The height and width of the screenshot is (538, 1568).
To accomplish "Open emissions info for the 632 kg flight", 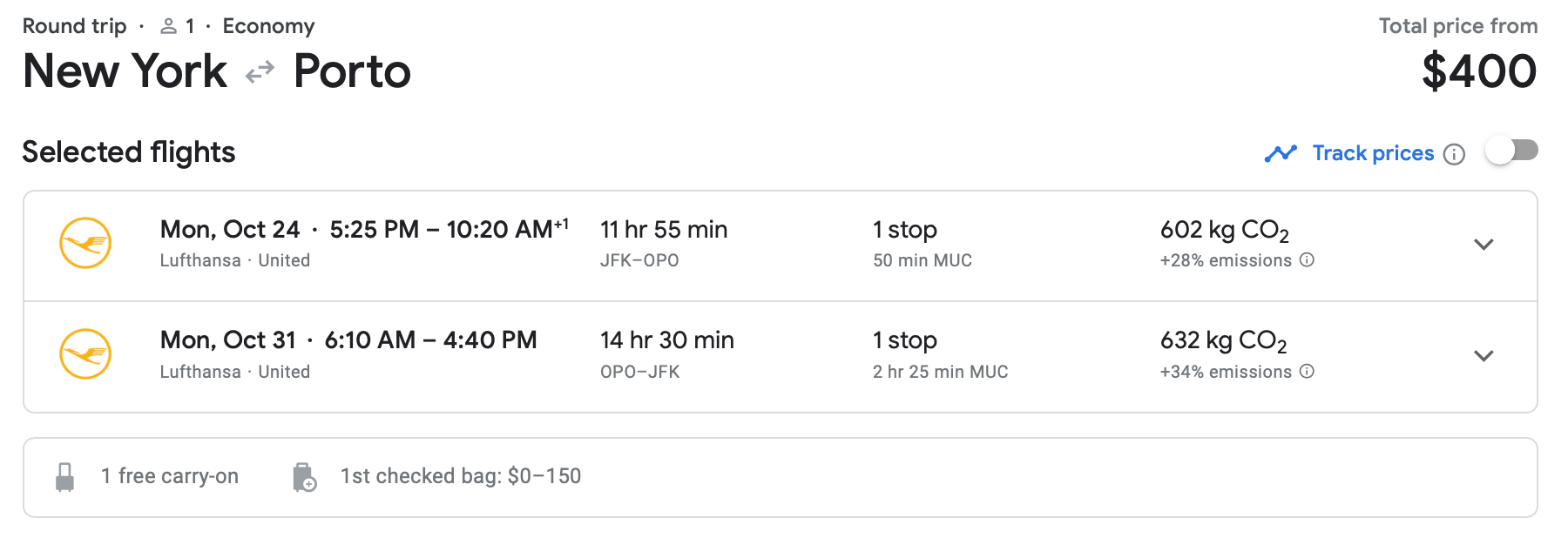I will [1307, 371].
